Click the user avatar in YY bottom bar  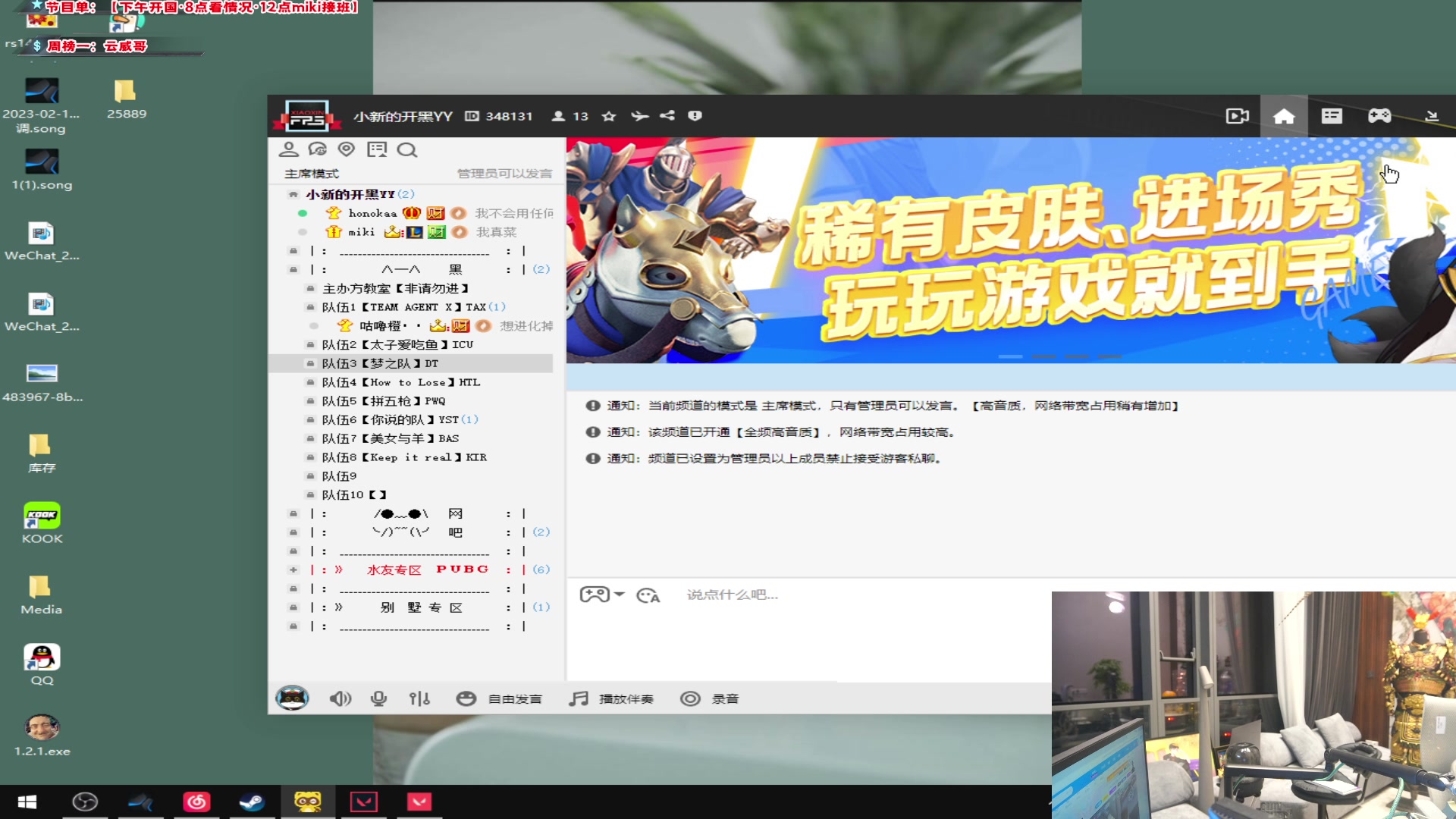(x=292, y=698)
